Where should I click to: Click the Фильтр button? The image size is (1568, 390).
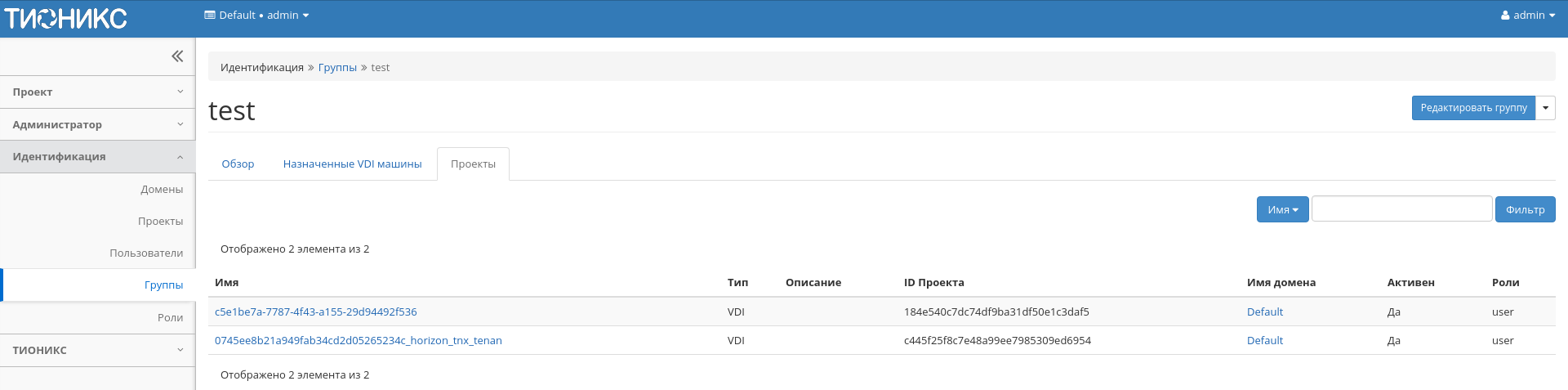1525,210
